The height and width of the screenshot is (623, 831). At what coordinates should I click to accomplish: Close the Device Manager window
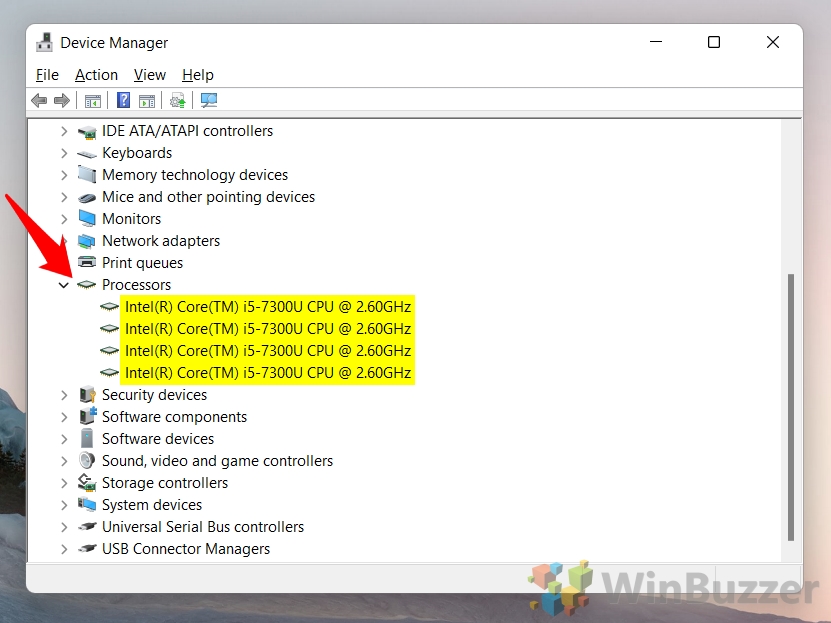(x=773, y=42)
